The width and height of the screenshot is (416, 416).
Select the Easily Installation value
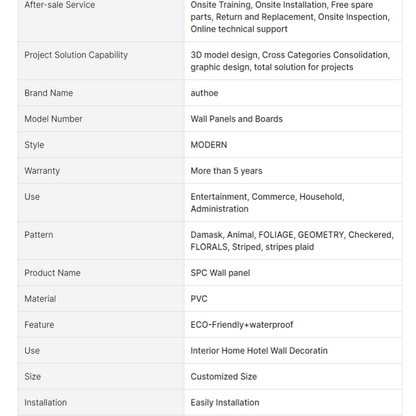tap(225, 403)
